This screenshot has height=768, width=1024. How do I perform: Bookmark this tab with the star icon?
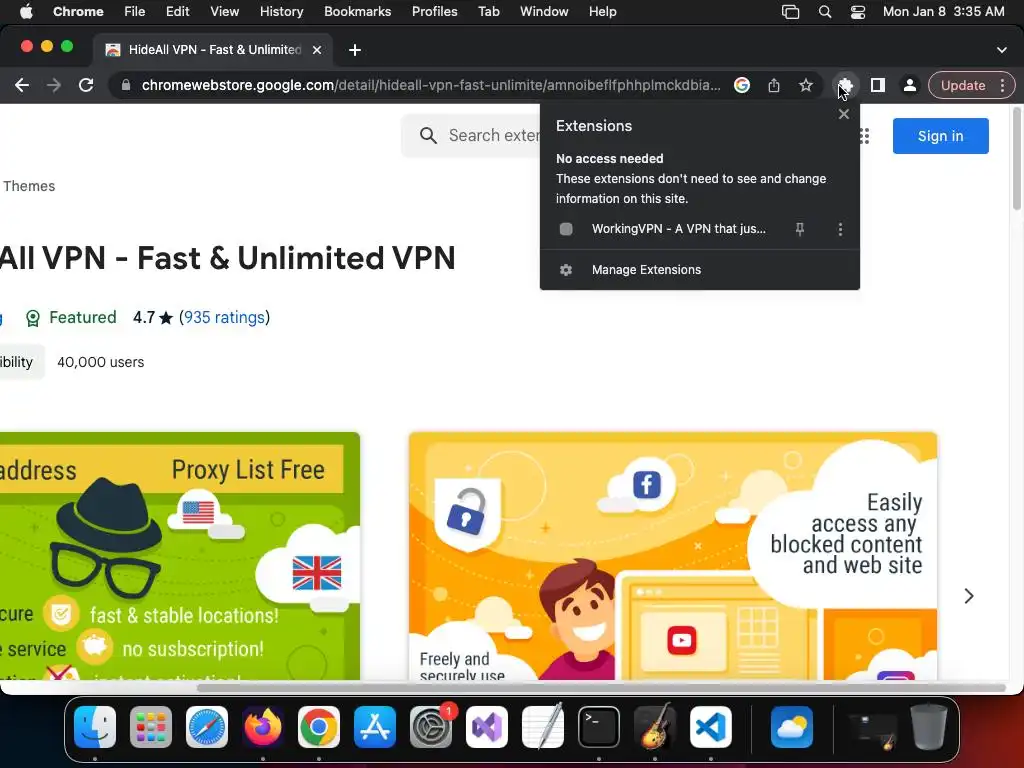coord(806,85)
